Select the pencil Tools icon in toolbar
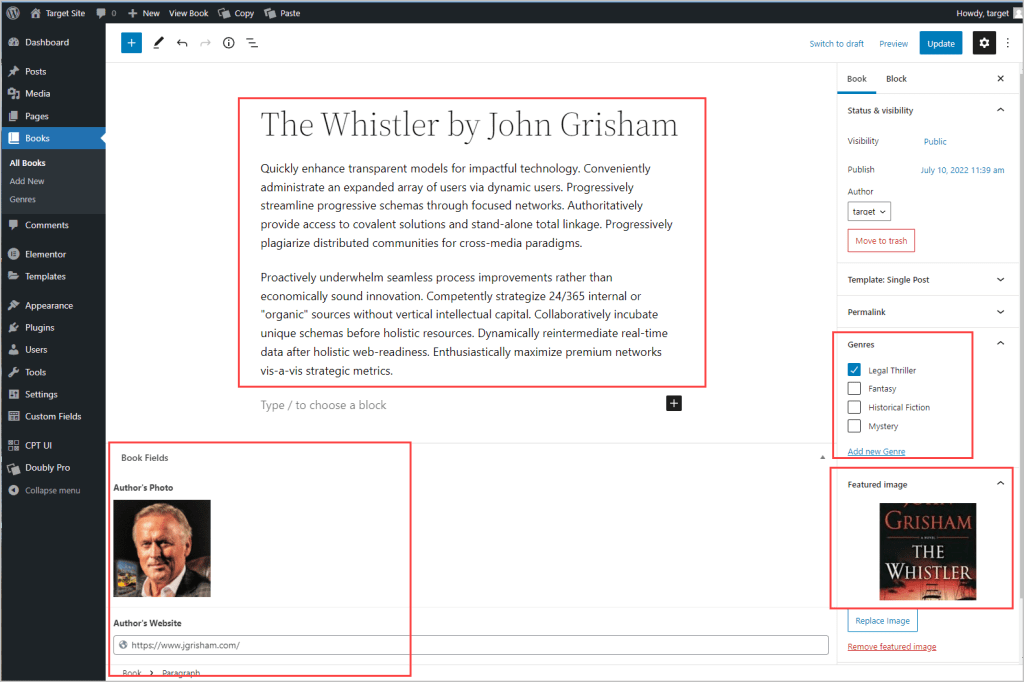The image size is (1024, 682). click(158, 43)
